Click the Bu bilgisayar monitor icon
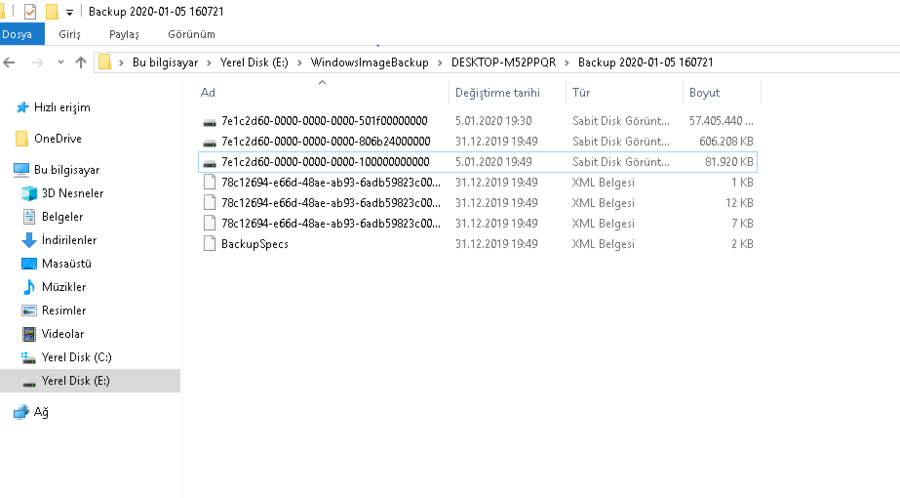Image resolution: width=900 pixels, height=498 pixels. (x=21, y=170)
